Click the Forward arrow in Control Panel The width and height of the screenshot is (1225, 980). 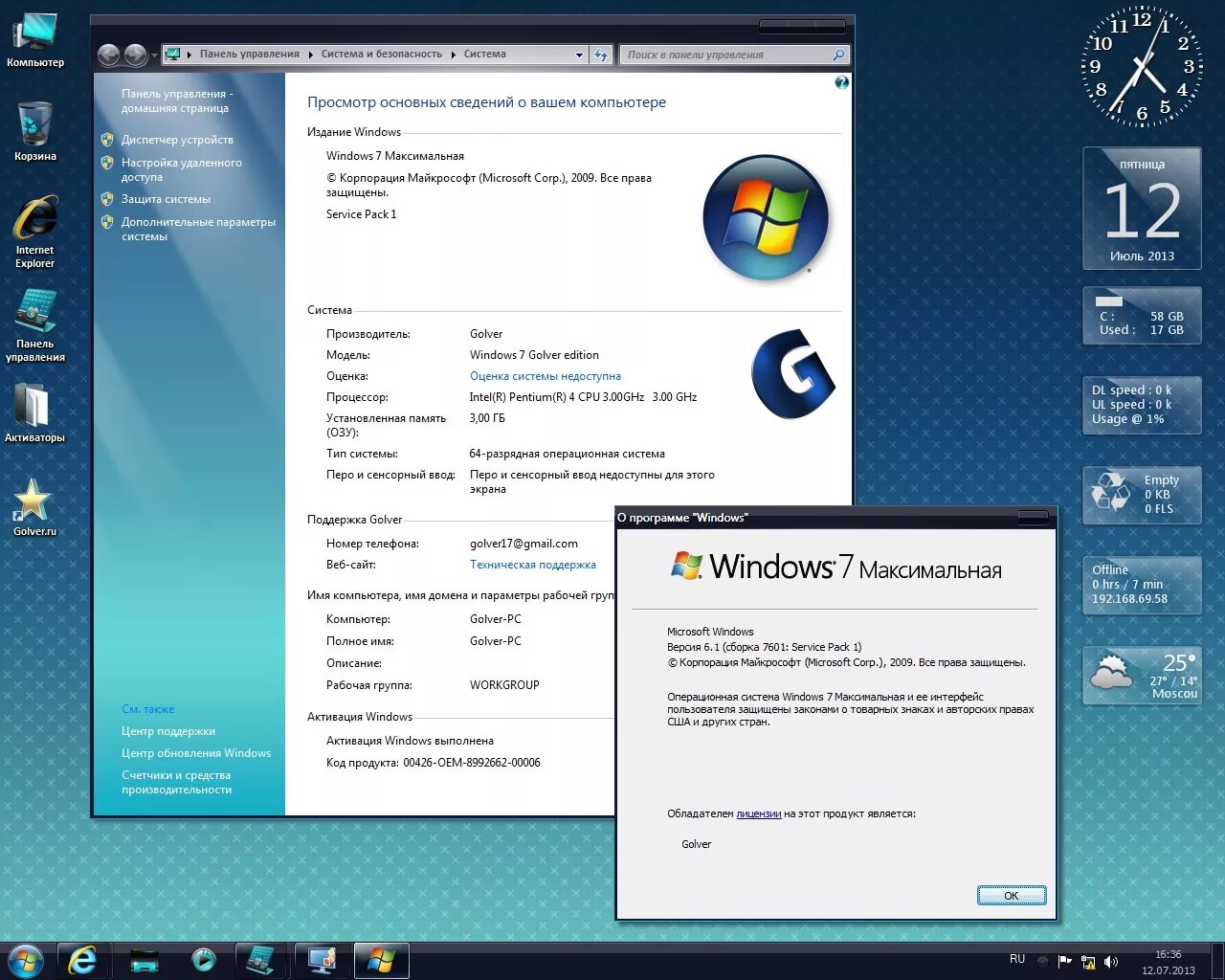[136, 56]
